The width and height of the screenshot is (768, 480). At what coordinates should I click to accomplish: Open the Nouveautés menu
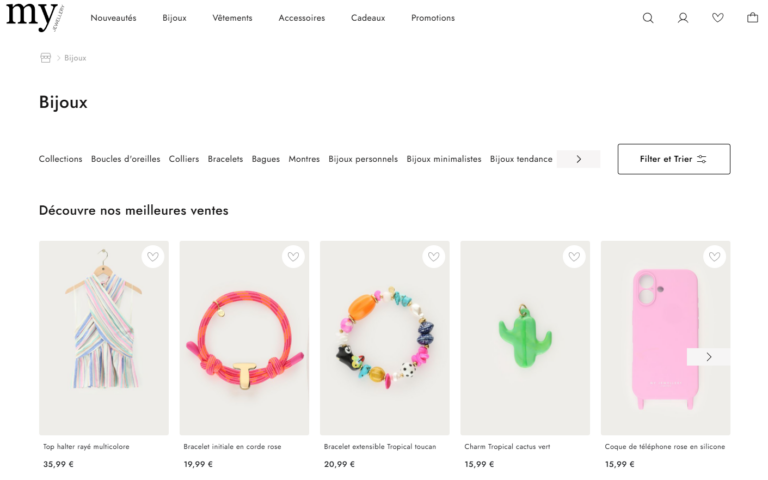[113, 18]
